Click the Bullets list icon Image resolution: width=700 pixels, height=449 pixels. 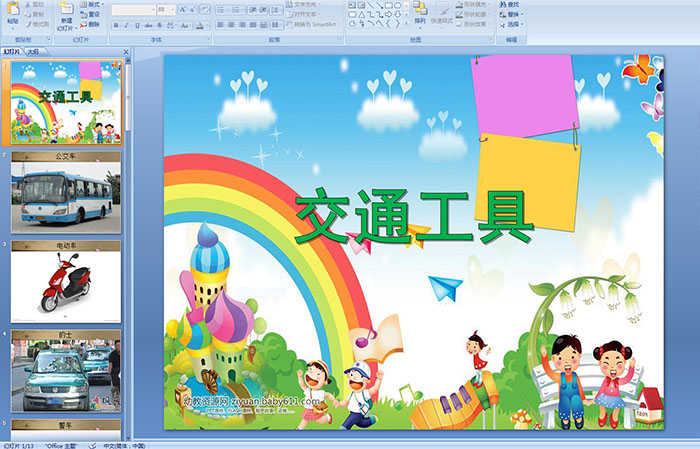click(x=223, y=10)
